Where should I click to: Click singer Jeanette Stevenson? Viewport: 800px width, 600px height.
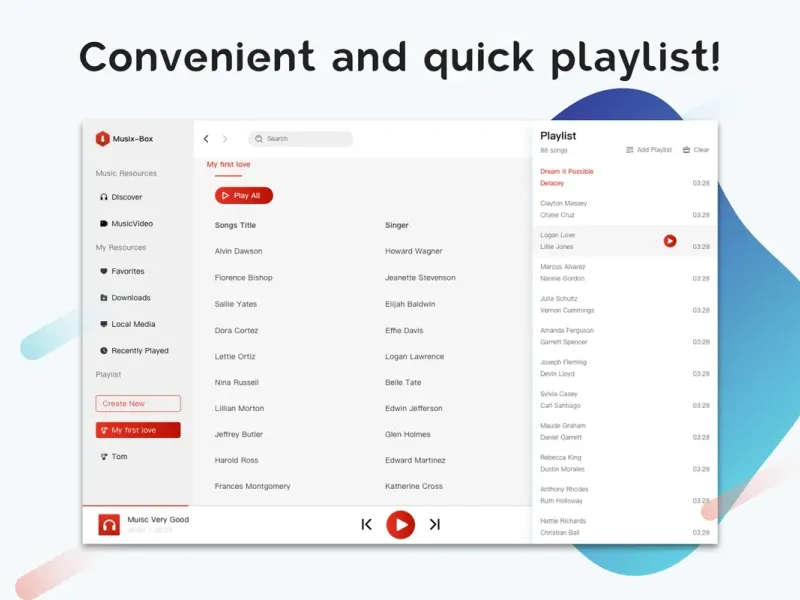[x=420, y=278]
